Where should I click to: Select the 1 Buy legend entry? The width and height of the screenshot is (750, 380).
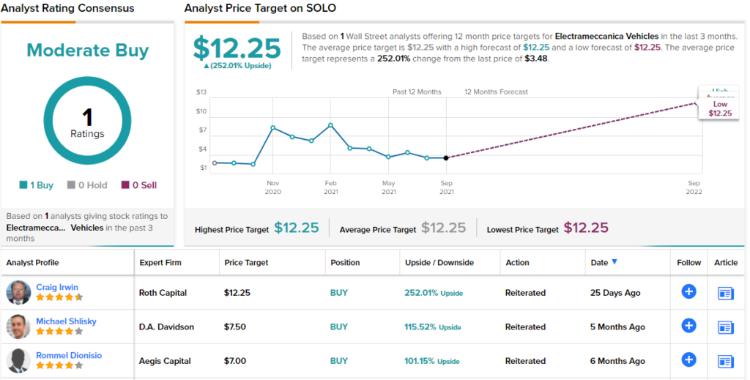tap(36, 185)
